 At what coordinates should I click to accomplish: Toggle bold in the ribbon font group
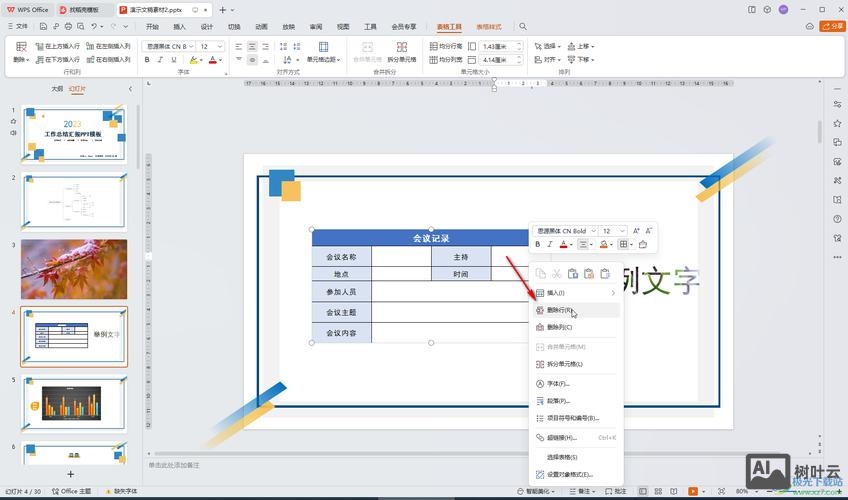point(147,60)
